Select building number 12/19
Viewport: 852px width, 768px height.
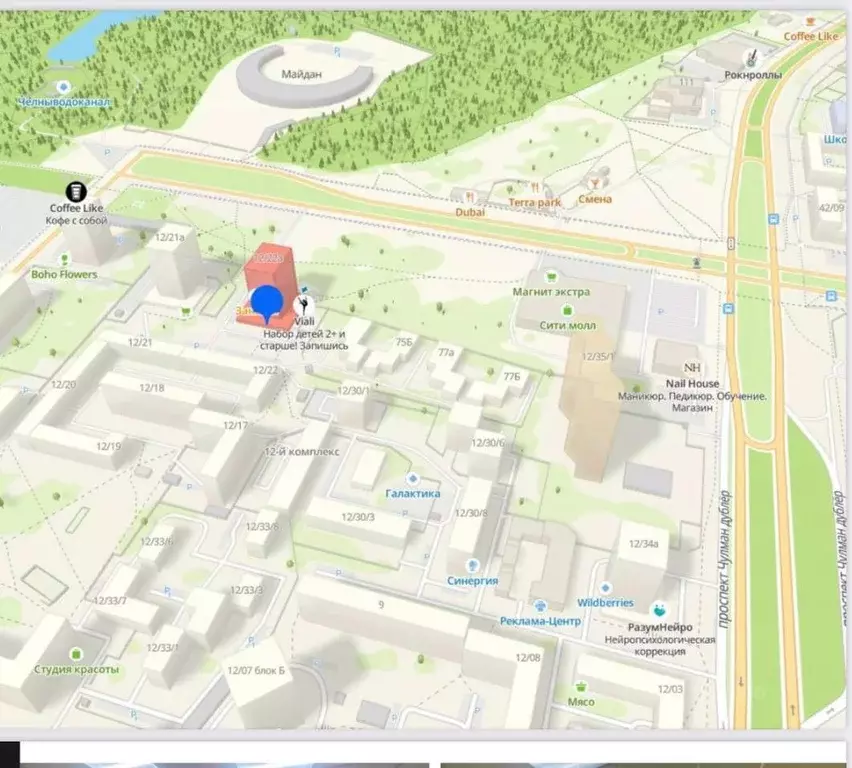[108, 446]
